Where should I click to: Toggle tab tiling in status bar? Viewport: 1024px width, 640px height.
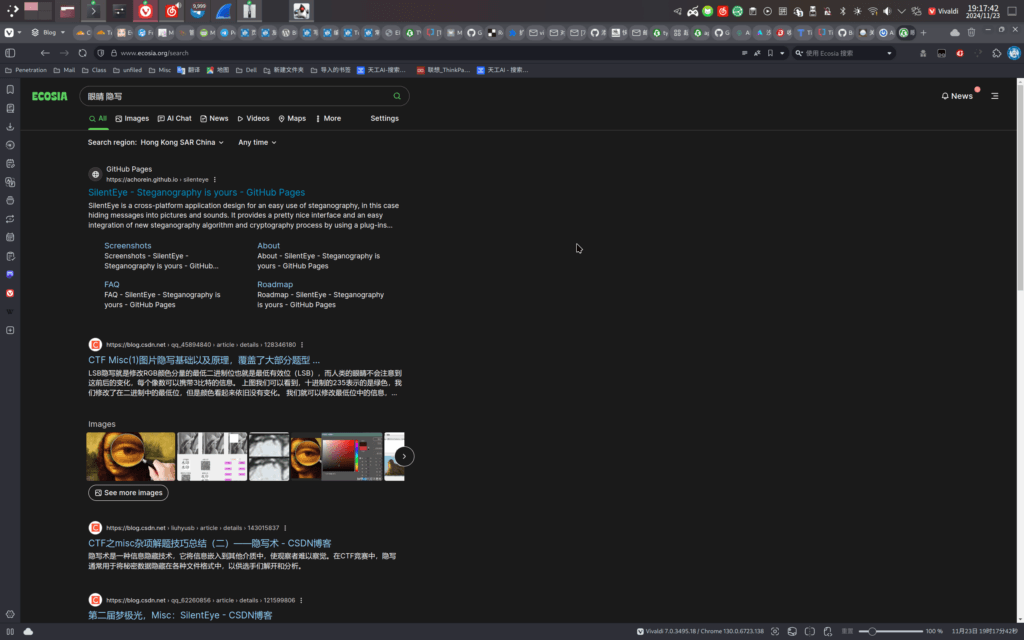(810, 632)
